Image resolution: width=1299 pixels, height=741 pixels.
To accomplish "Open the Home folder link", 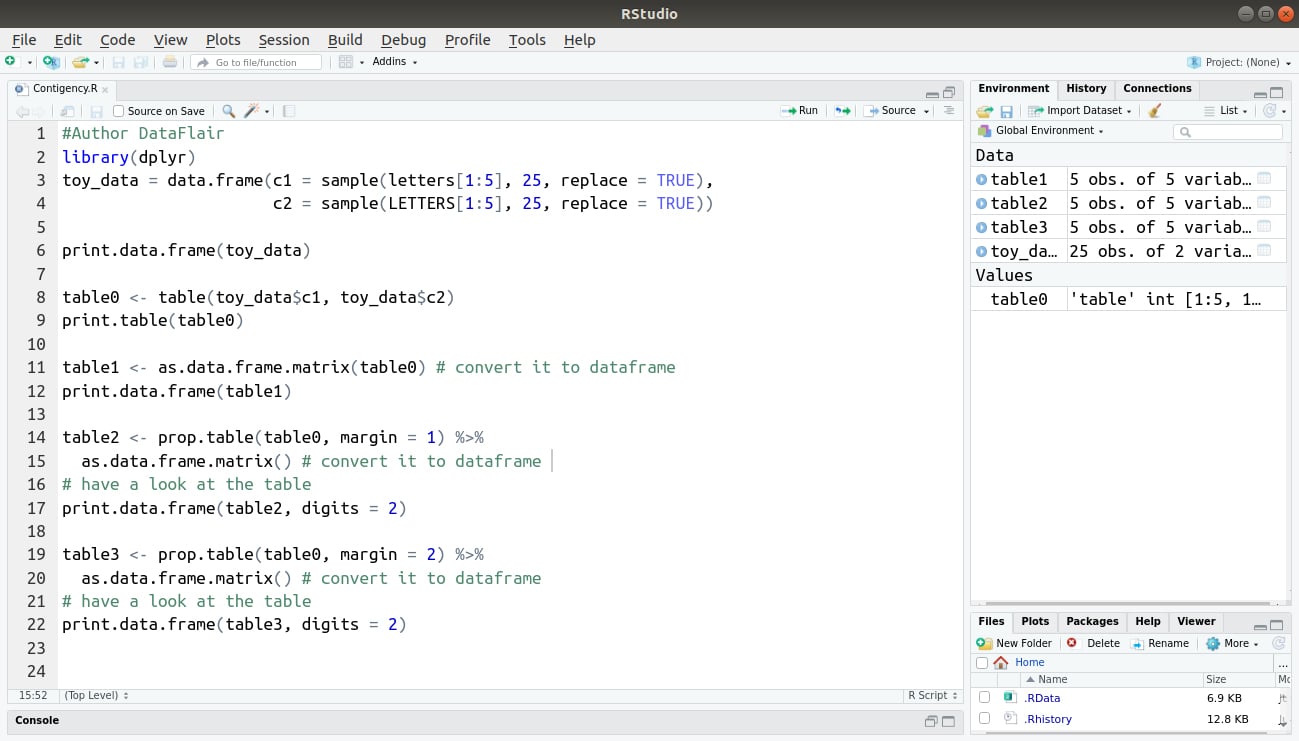I will point(1029,662).
